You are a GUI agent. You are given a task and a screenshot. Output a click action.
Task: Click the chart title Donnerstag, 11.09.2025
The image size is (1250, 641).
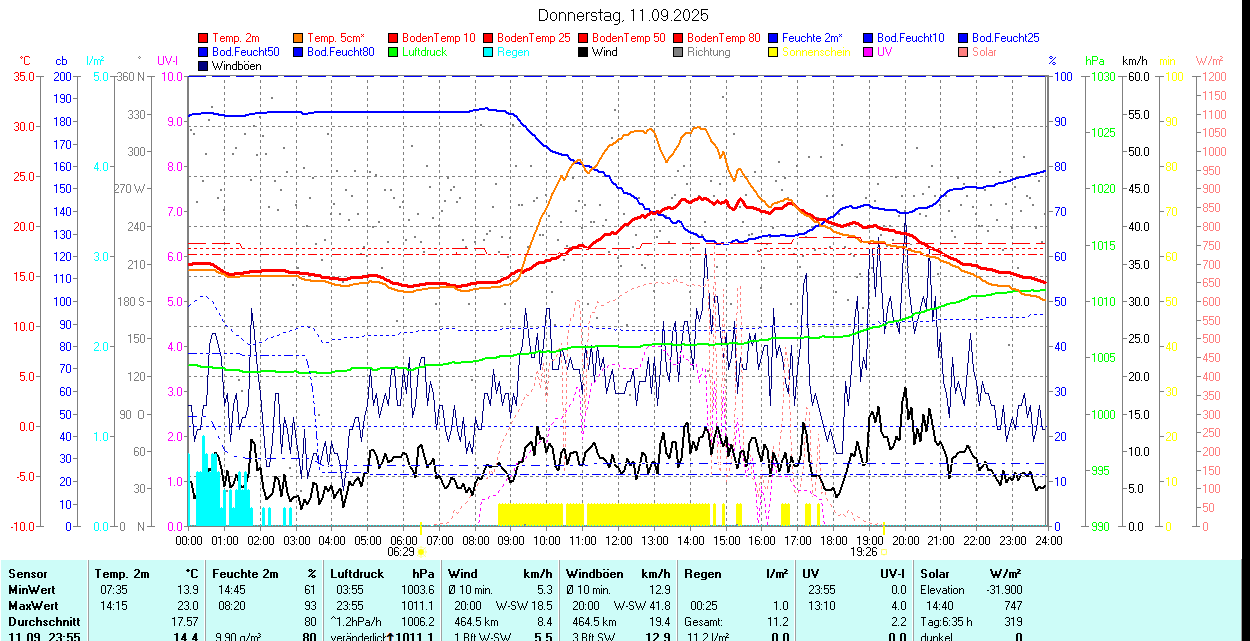pyautogui.click(x=623, y=15)
